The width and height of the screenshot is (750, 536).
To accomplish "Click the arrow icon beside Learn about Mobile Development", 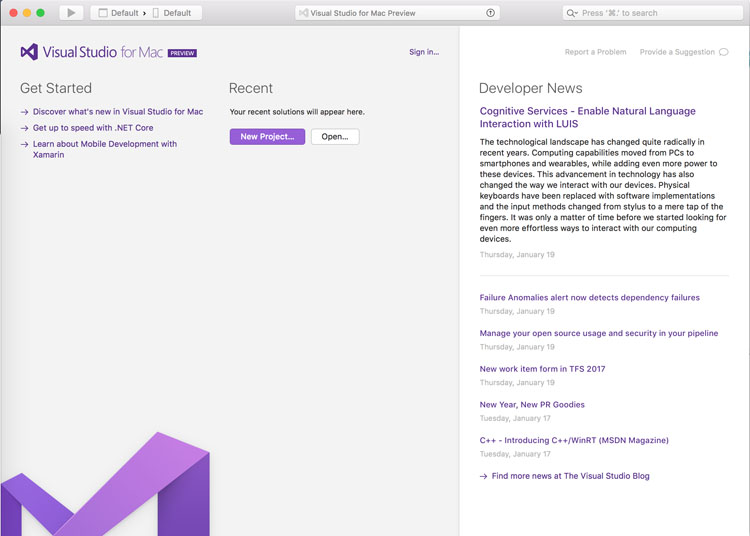I will pyautogui.click(x=24, y=144).
